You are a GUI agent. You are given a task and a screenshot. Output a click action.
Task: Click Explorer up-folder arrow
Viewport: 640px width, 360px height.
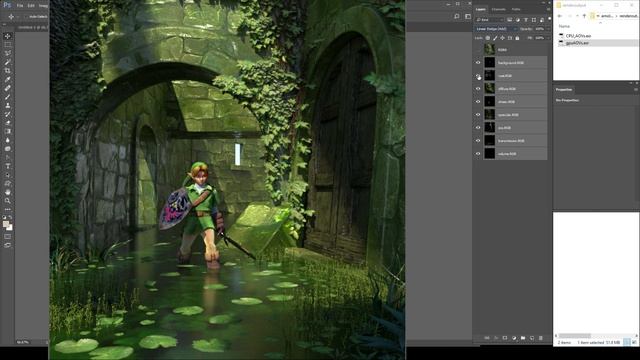click(584, 16)
